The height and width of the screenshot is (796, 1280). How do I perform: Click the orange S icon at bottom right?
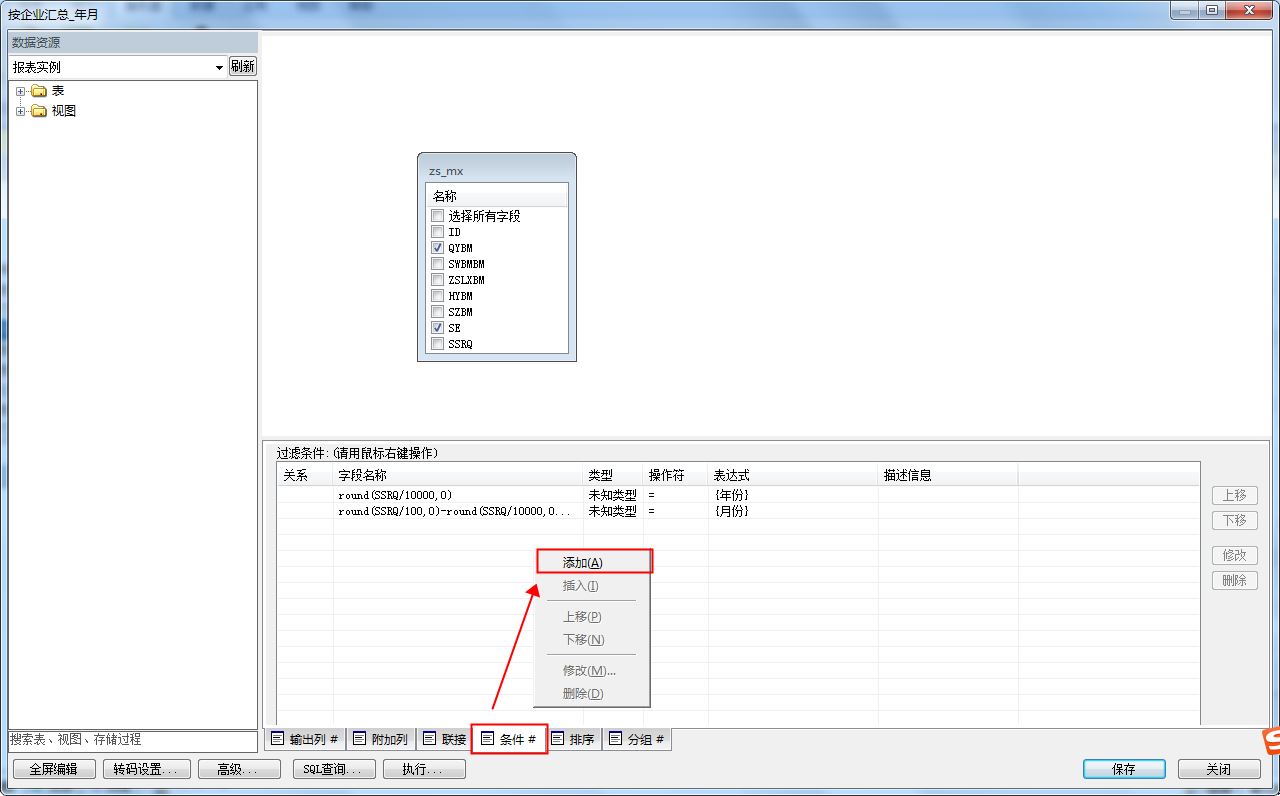pos(1272,741)
